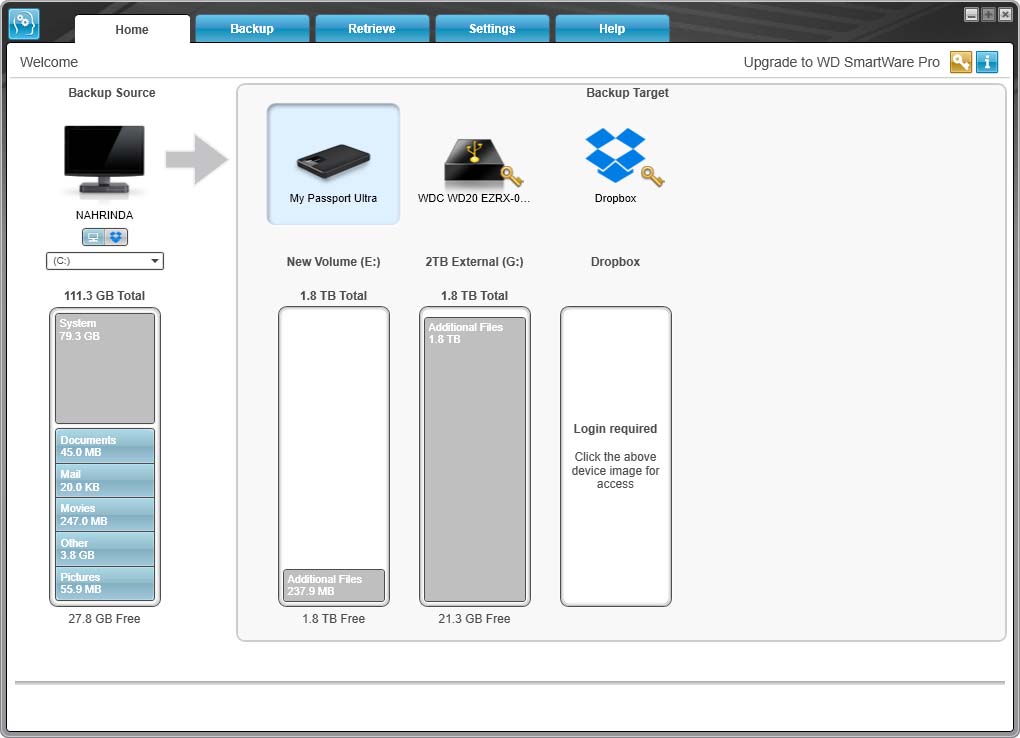
Task: Click the gray backup direction arrow
Action: click(197, 160)
